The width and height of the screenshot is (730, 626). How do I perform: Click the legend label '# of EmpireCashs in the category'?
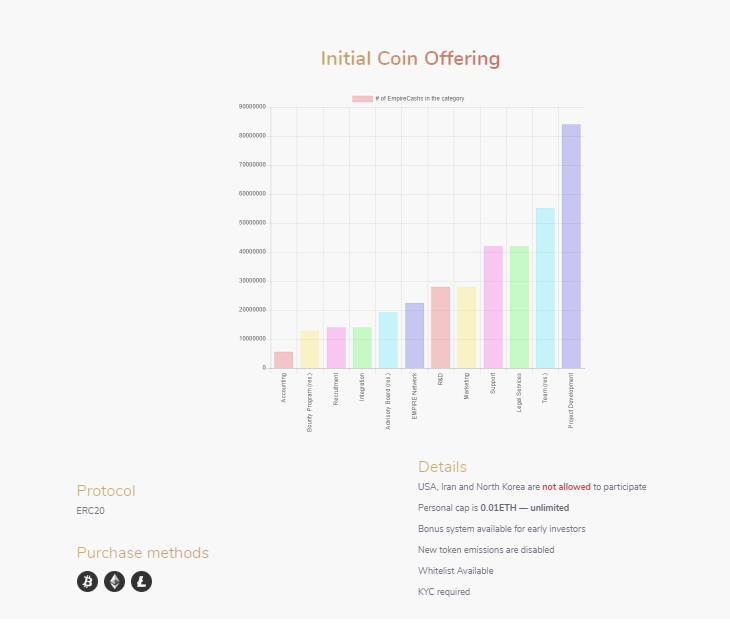tap(419, 99)
